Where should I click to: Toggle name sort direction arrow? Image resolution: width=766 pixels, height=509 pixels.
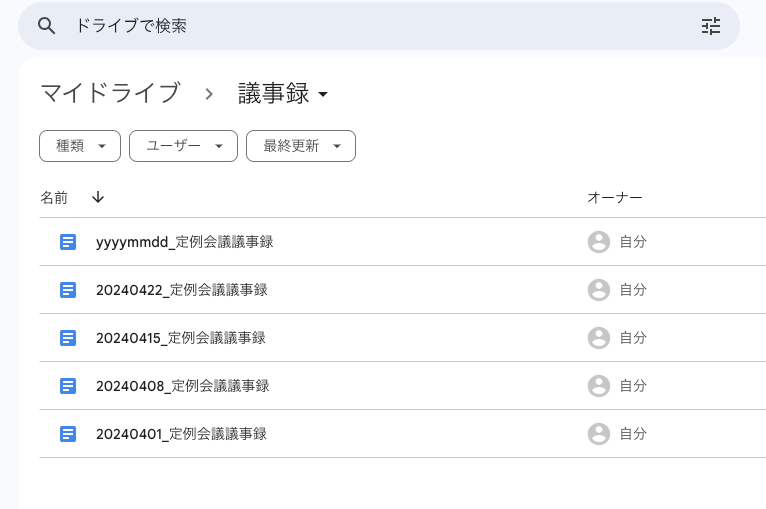pyautogui.click(x=98, y=197)
